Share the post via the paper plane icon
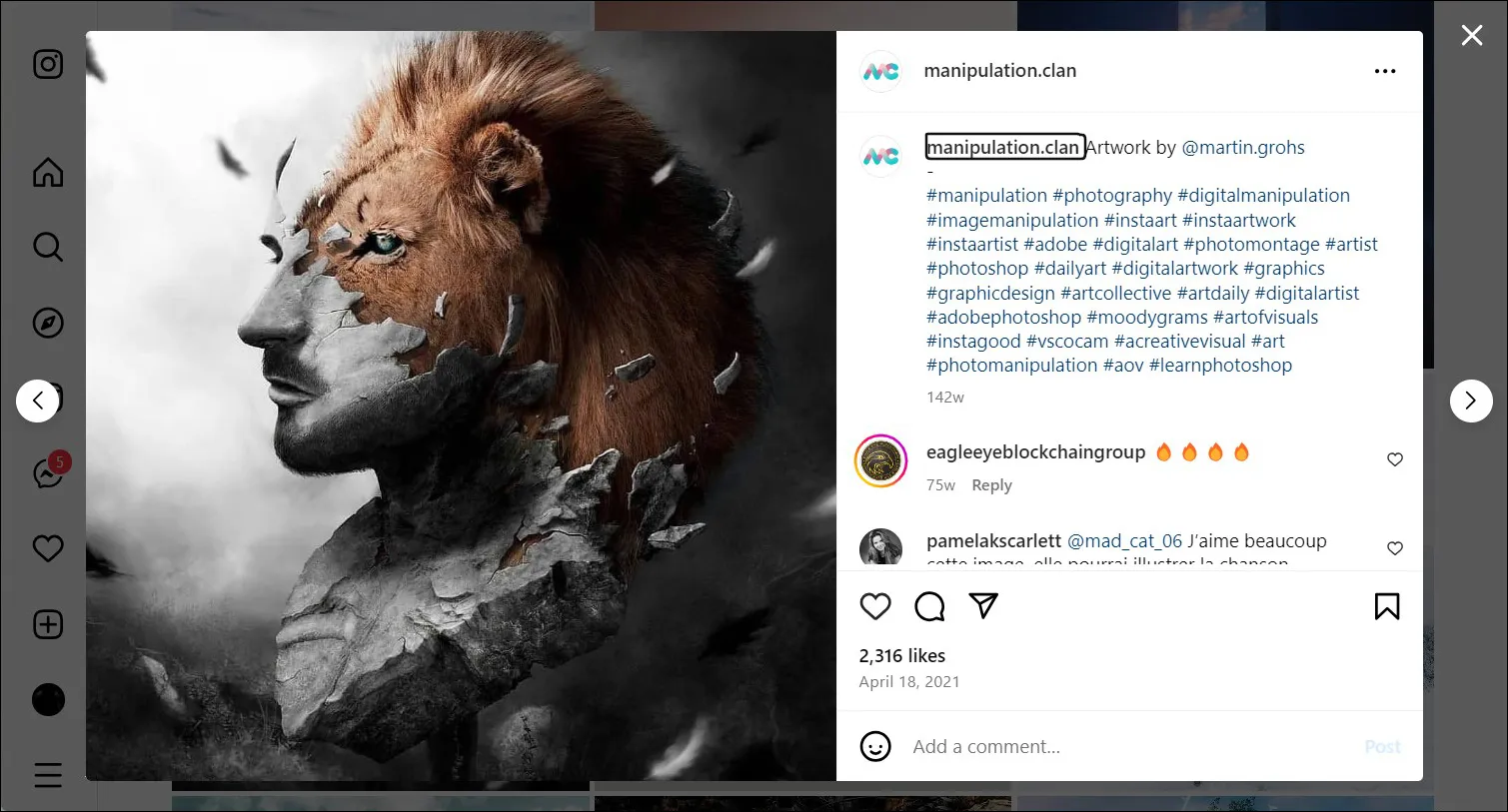1508x812 pixels. click(983, 605)
